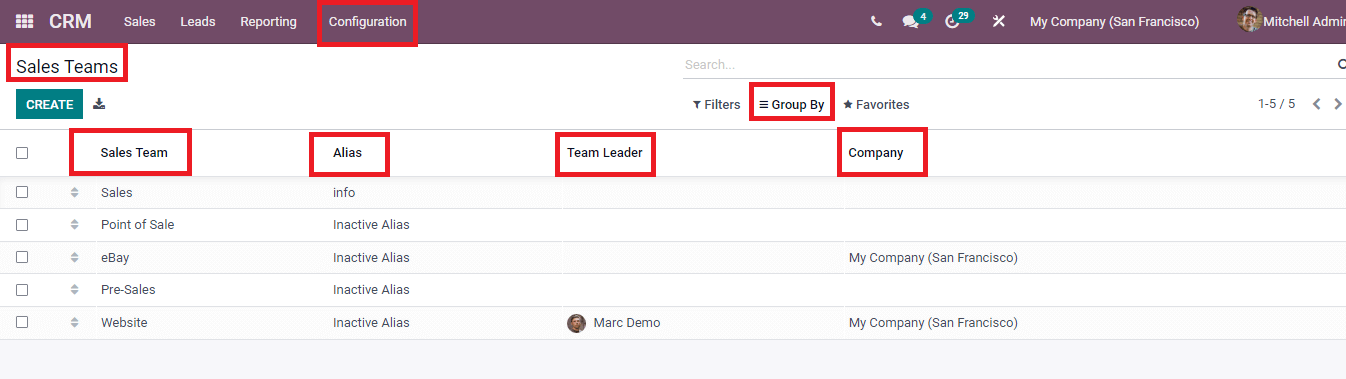Click the debug tools X icon

point(998,21)
